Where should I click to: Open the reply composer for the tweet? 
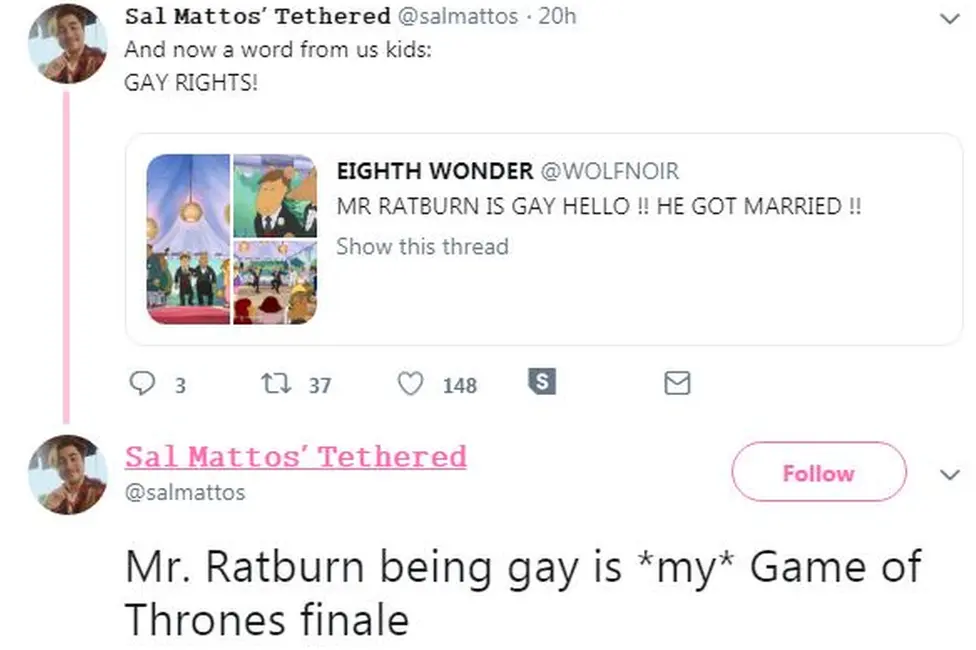click(x=144, y=383)
